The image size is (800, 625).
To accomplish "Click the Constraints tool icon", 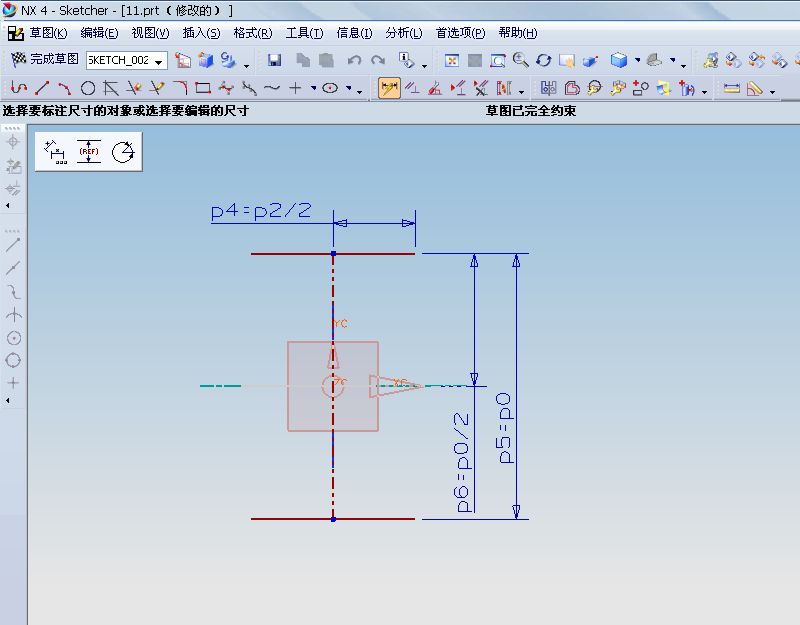I will click(412, 88).
